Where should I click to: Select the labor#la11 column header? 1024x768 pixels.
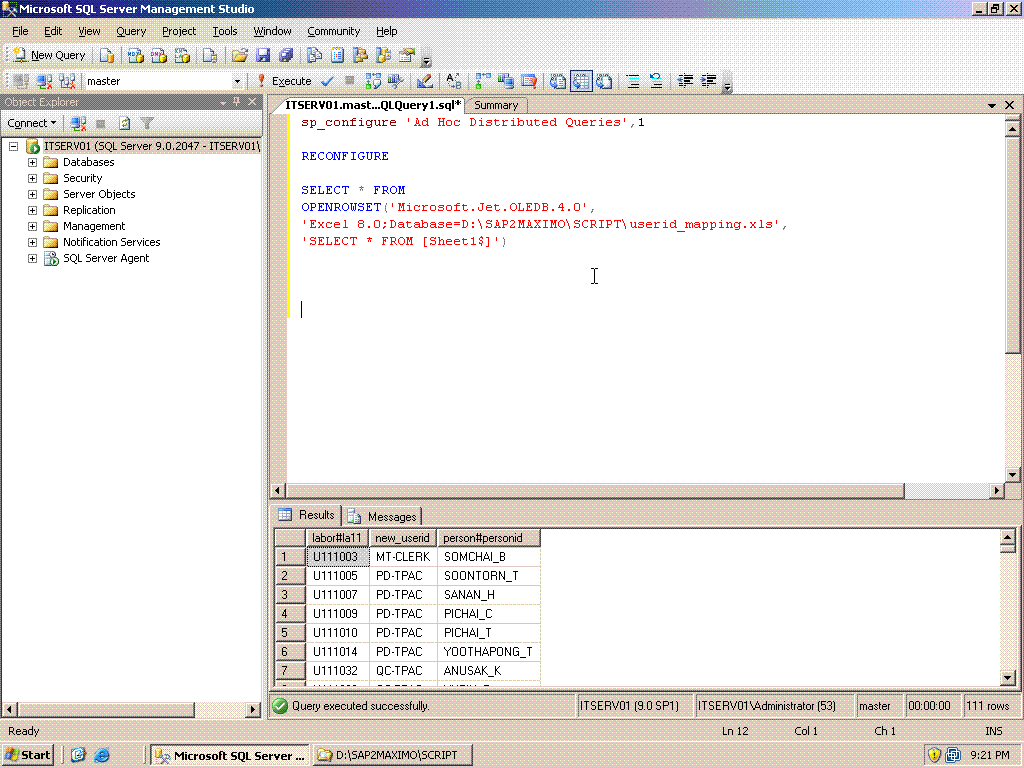(337, 538)
